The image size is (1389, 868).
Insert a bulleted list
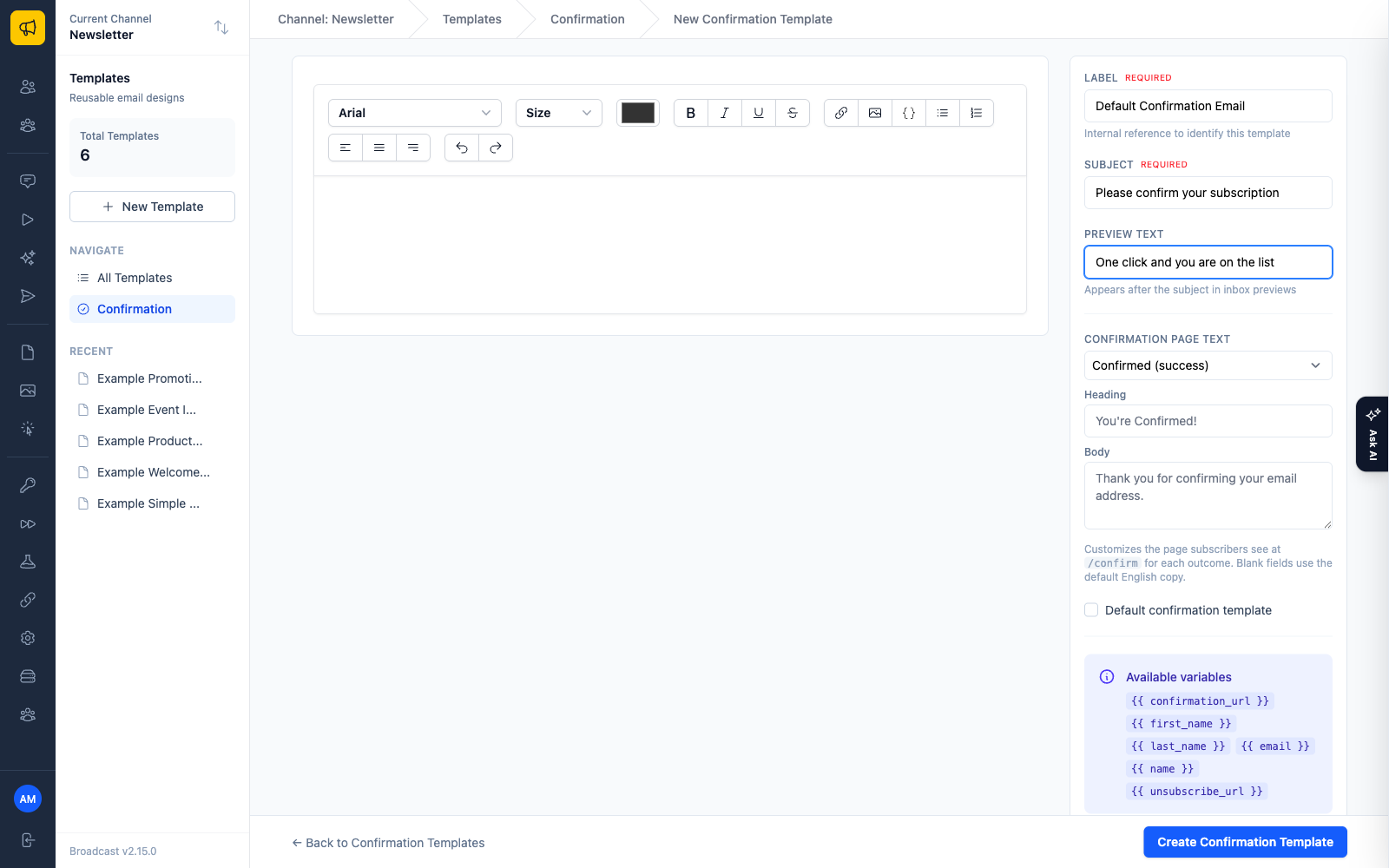943,113
